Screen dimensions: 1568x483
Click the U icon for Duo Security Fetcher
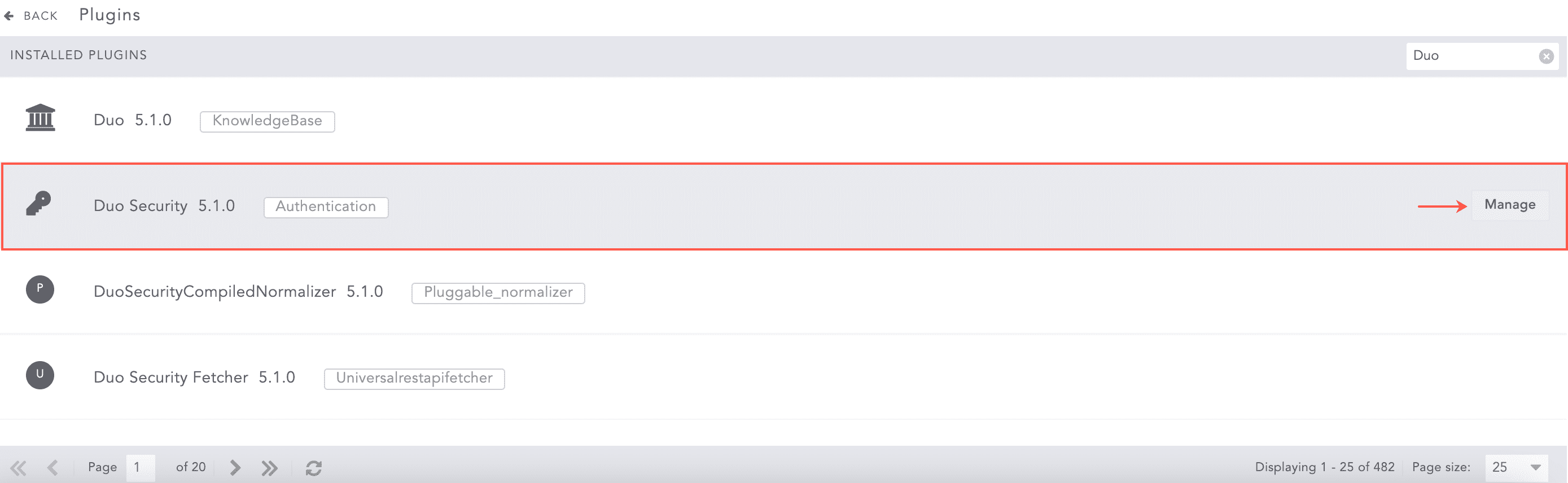[x=40, y=375]
